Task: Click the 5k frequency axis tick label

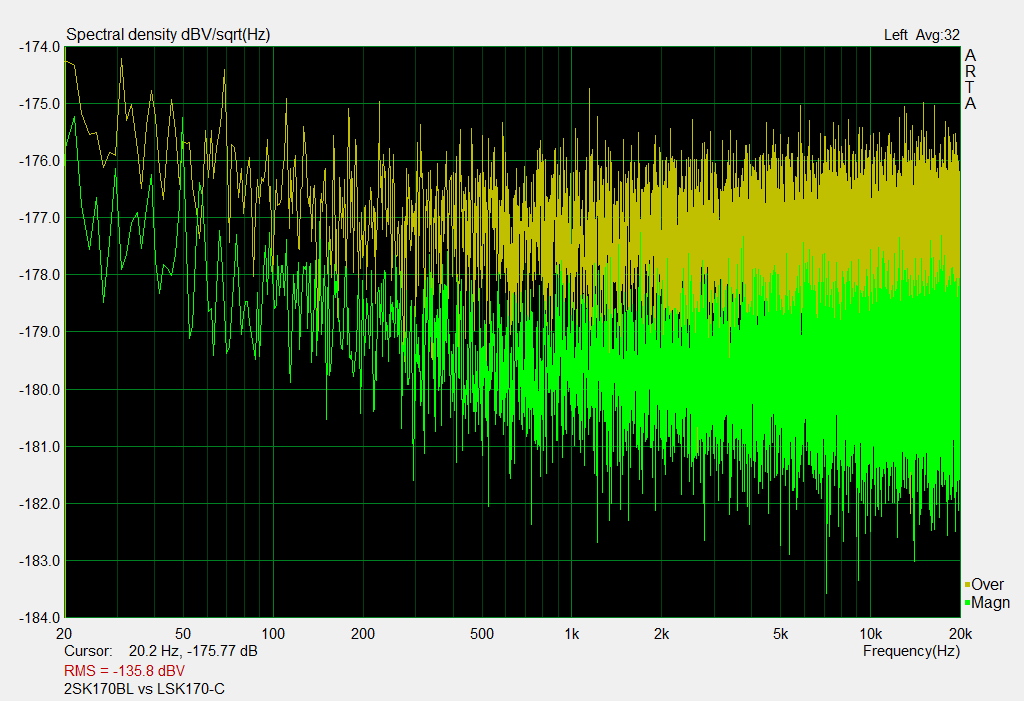Action: click(780, 634)
